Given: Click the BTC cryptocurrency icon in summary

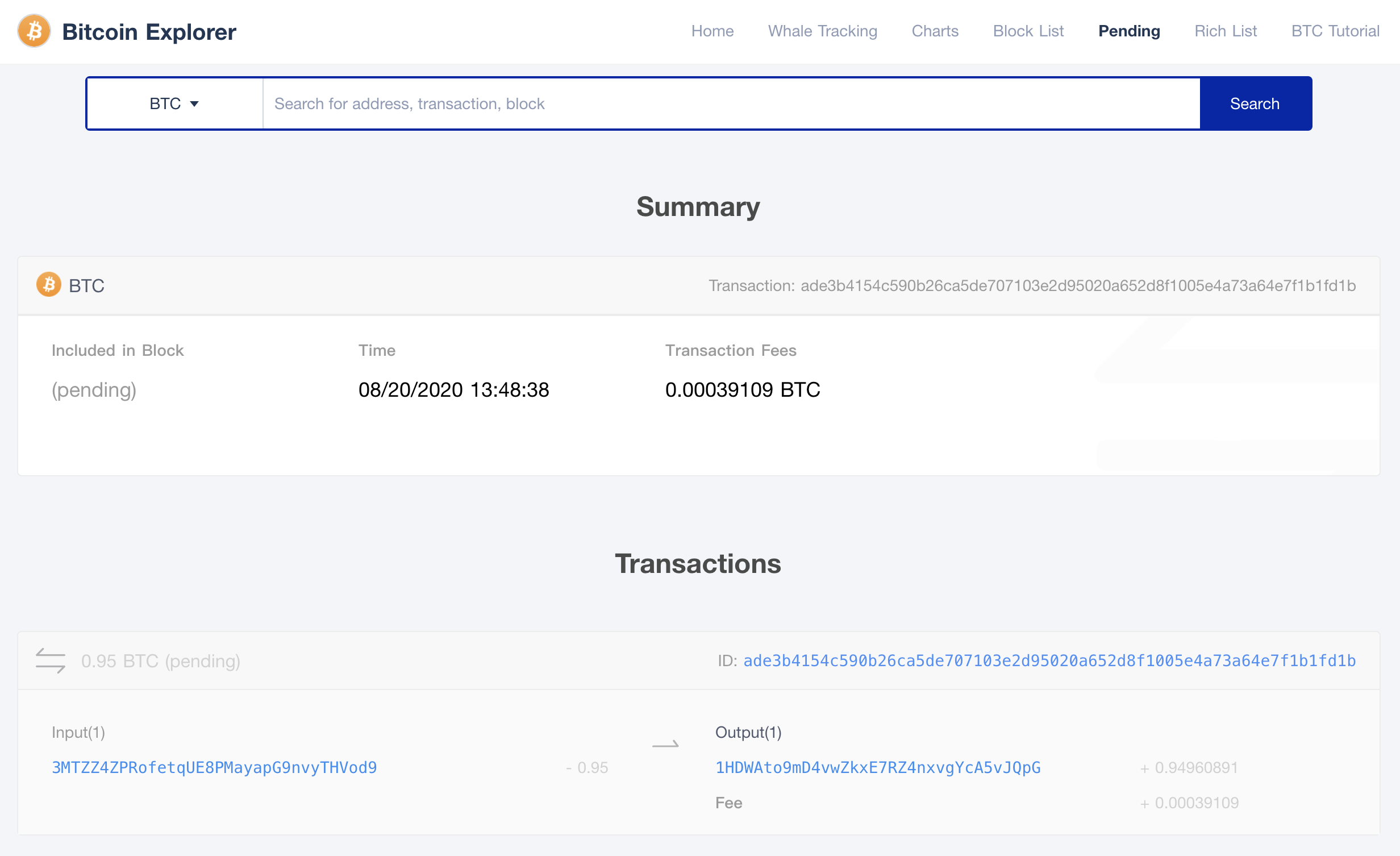Looking at the screenshot, I should pyautogui.click(x=49, y=285).
